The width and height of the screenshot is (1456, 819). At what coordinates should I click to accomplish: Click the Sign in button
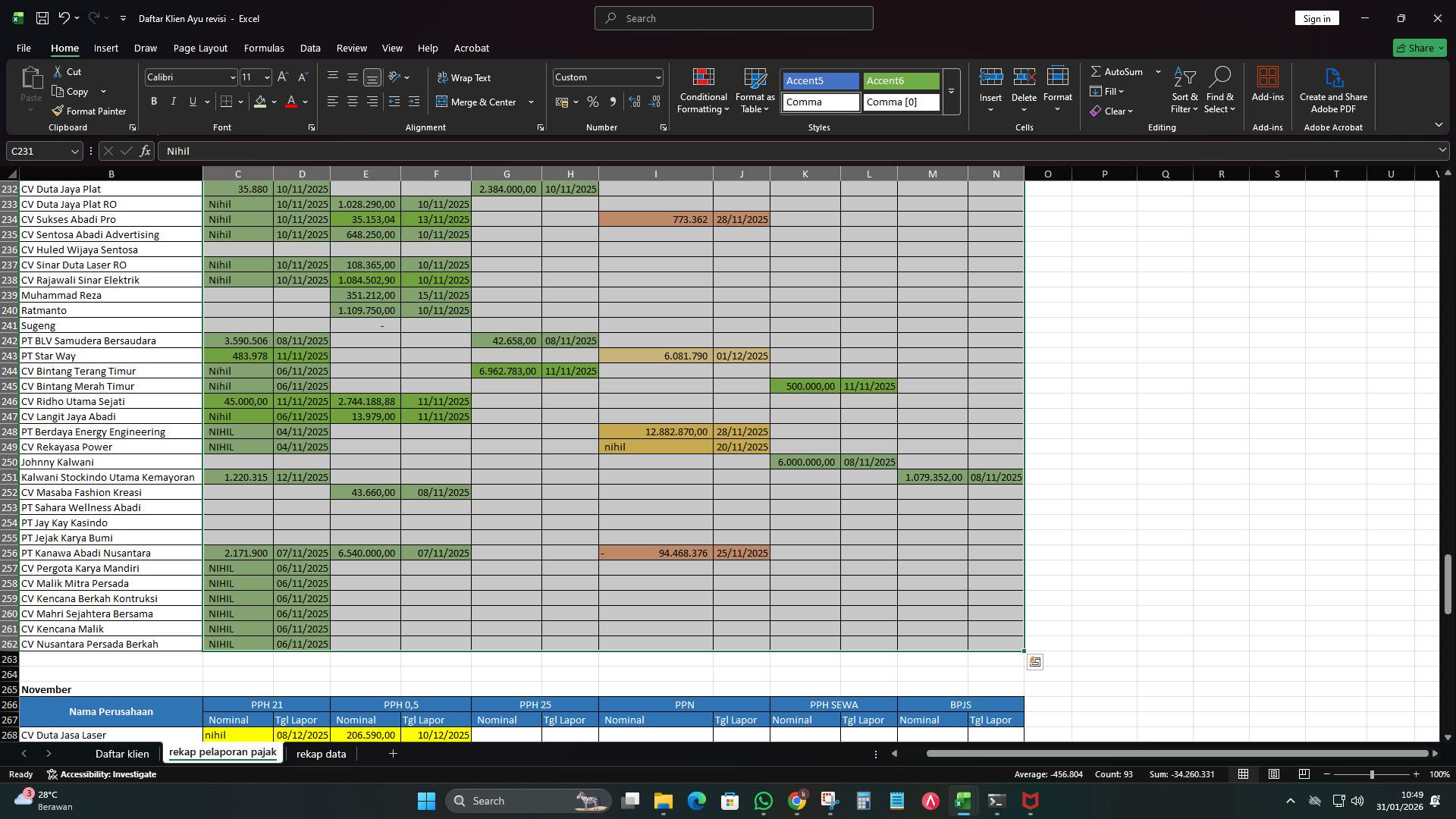[1316, 17]
